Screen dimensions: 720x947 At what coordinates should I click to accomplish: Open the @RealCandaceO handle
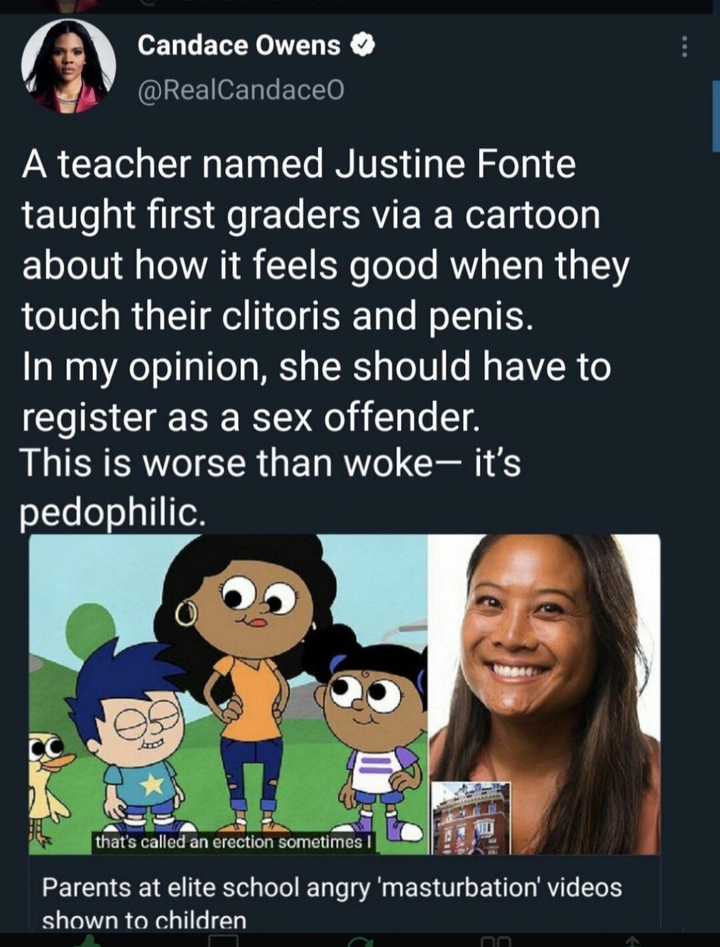(x=241, y=90)
